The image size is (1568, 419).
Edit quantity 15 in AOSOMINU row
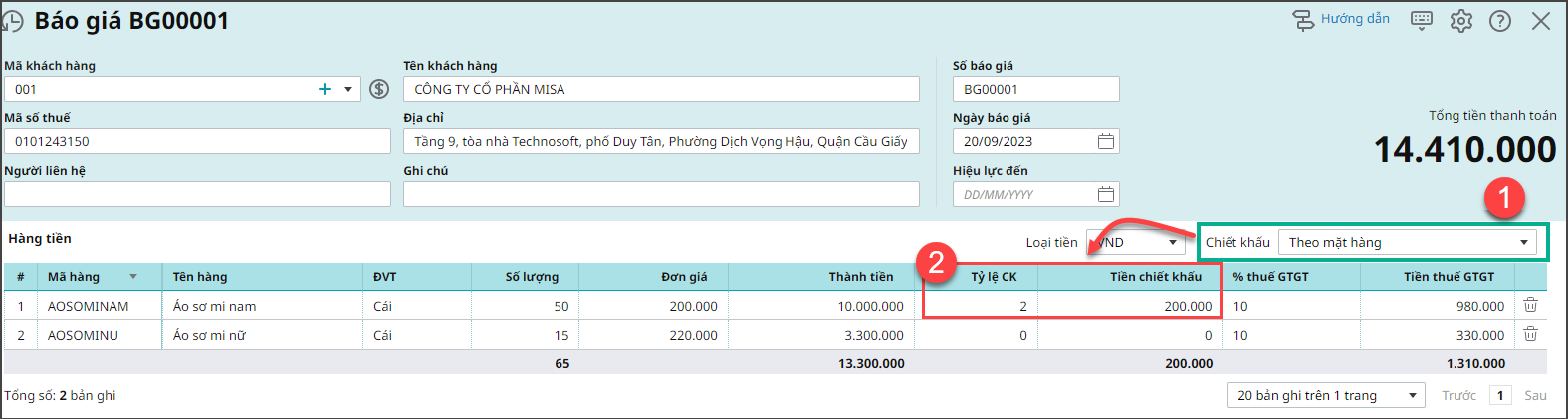(525, 335)
